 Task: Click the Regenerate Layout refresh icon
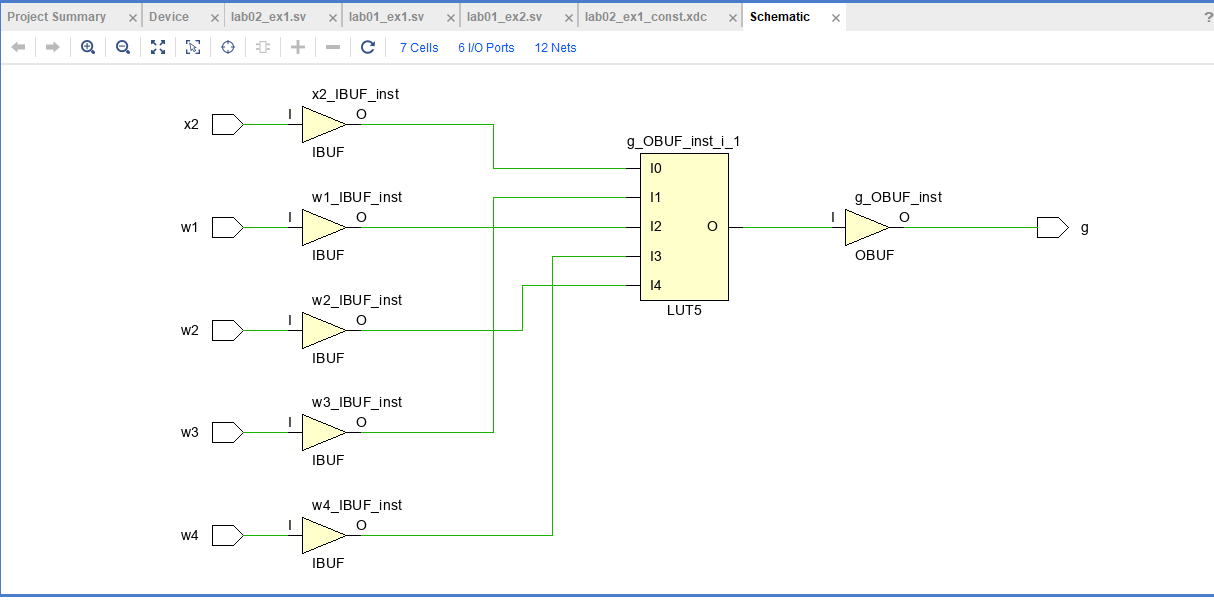(367, 46)
